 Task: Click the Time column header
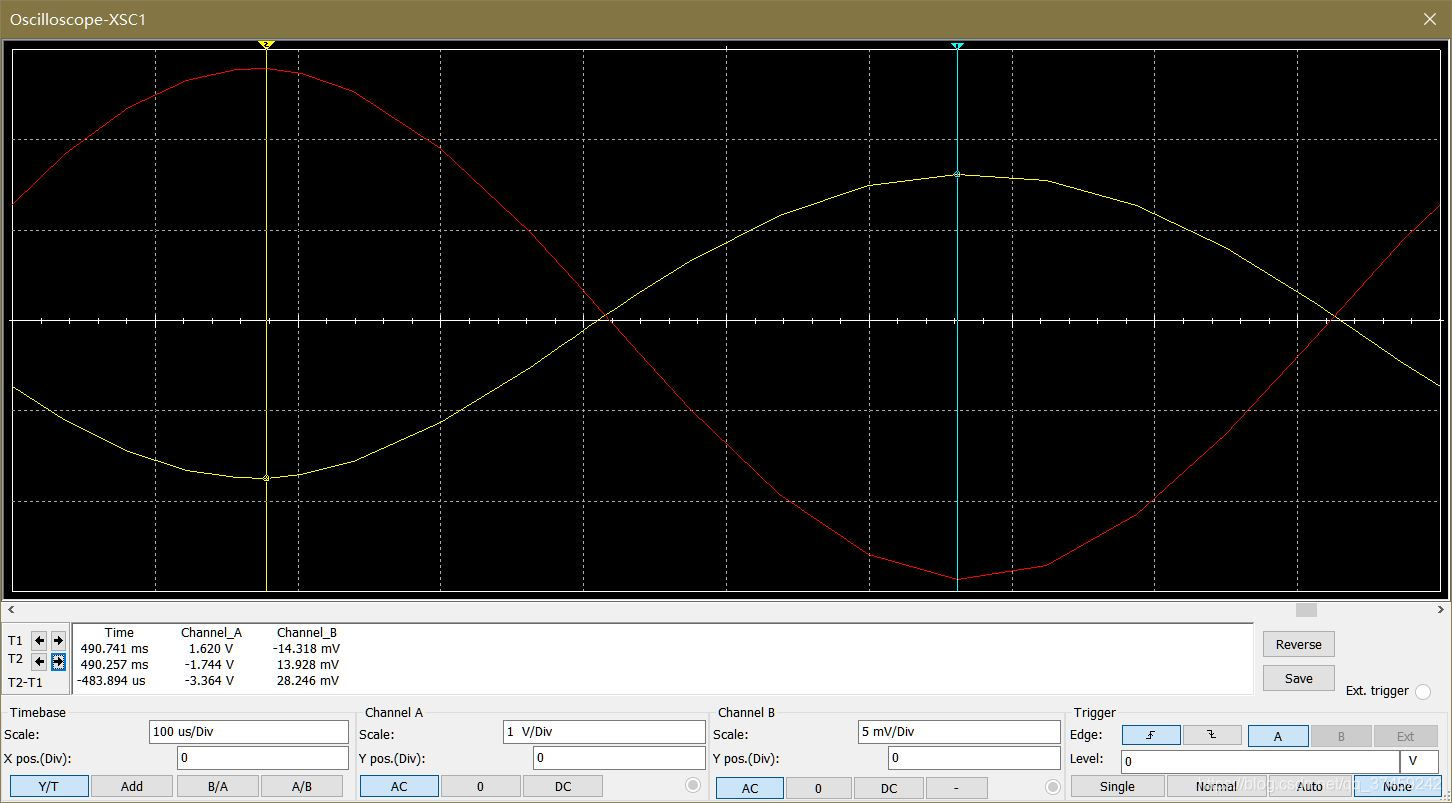coord(119,632)
